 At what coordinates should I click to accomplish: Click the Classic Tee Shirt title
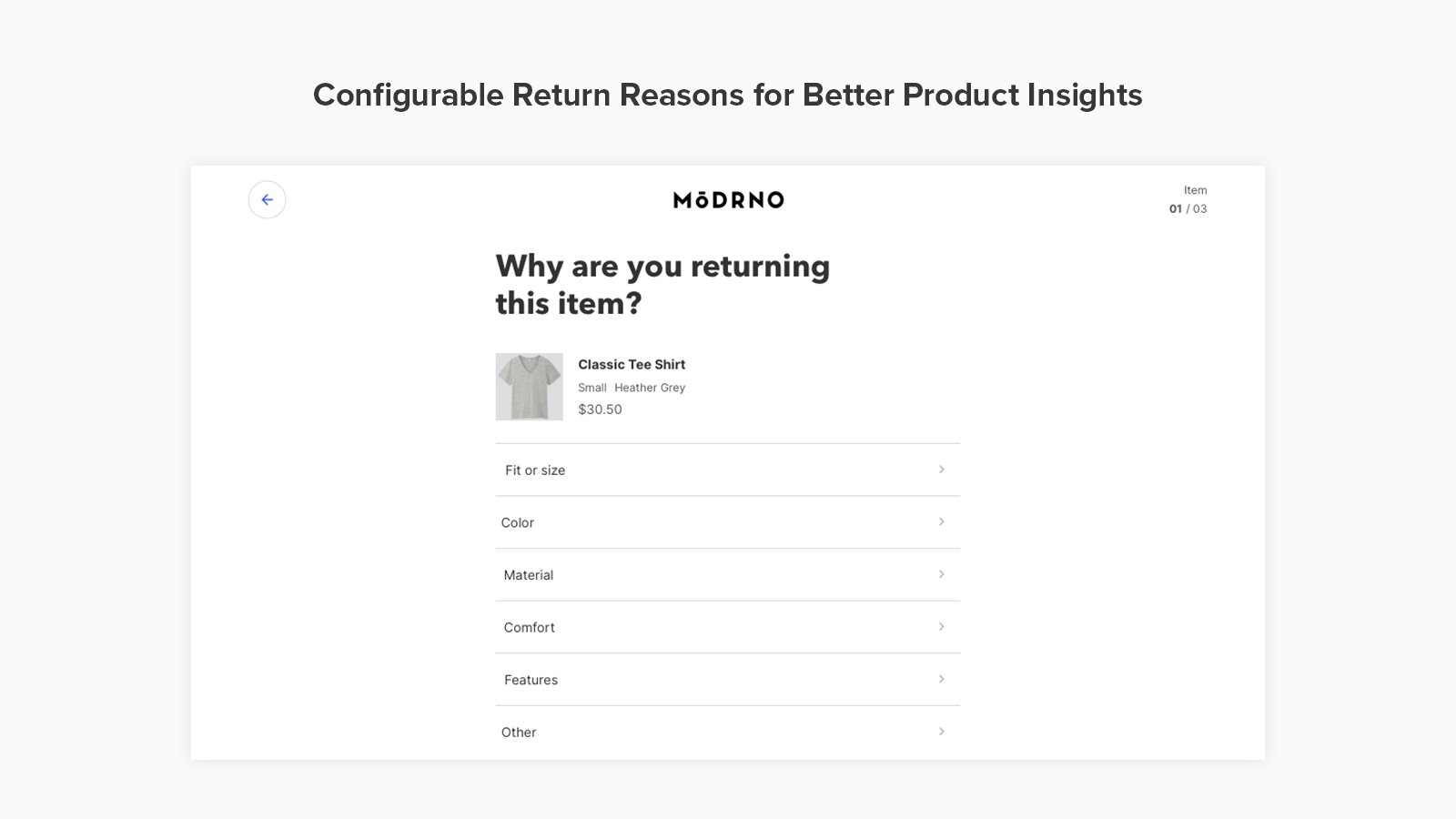click(x=632, y=364)
